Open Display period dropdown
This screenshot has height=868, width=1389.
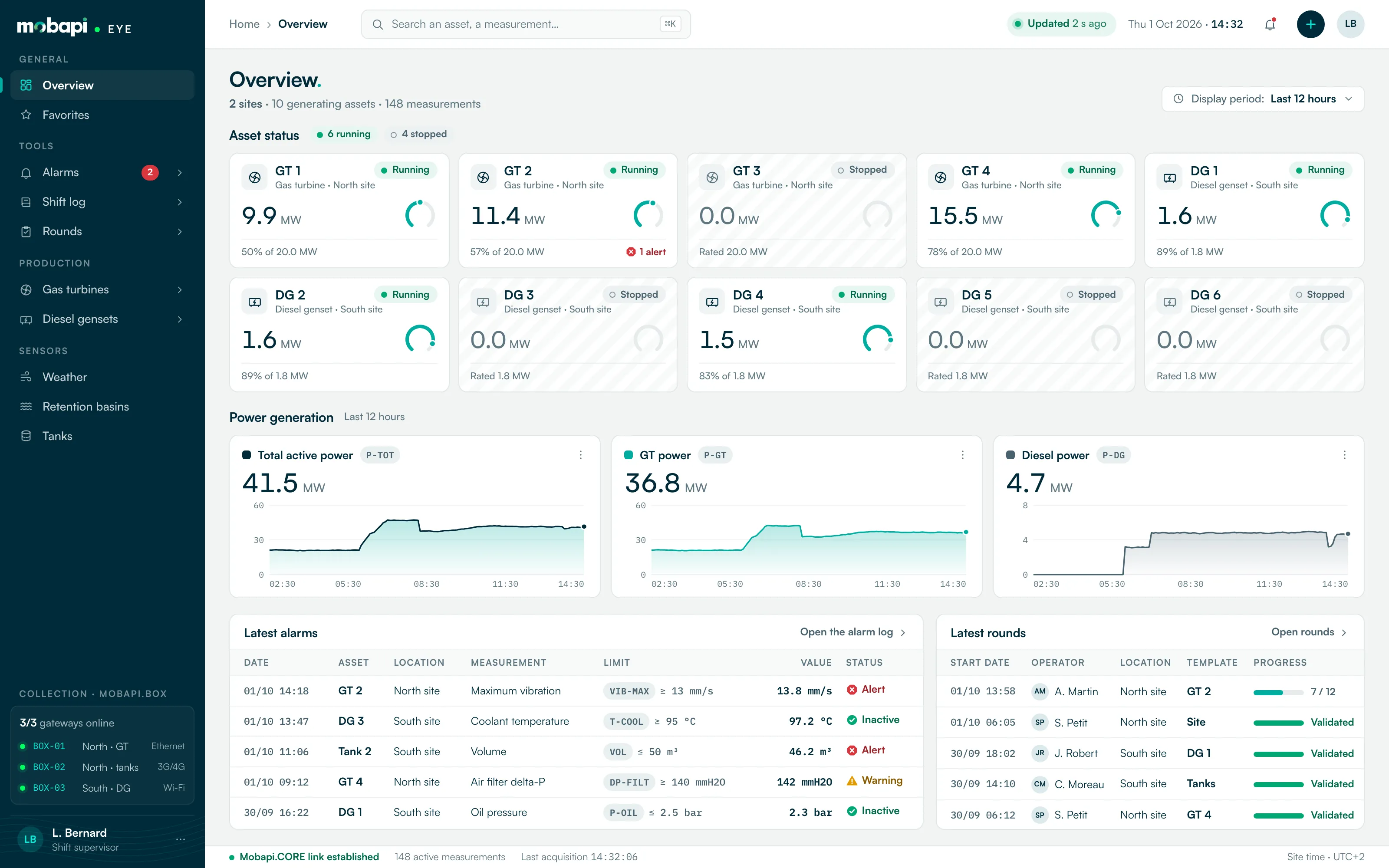1263,99
